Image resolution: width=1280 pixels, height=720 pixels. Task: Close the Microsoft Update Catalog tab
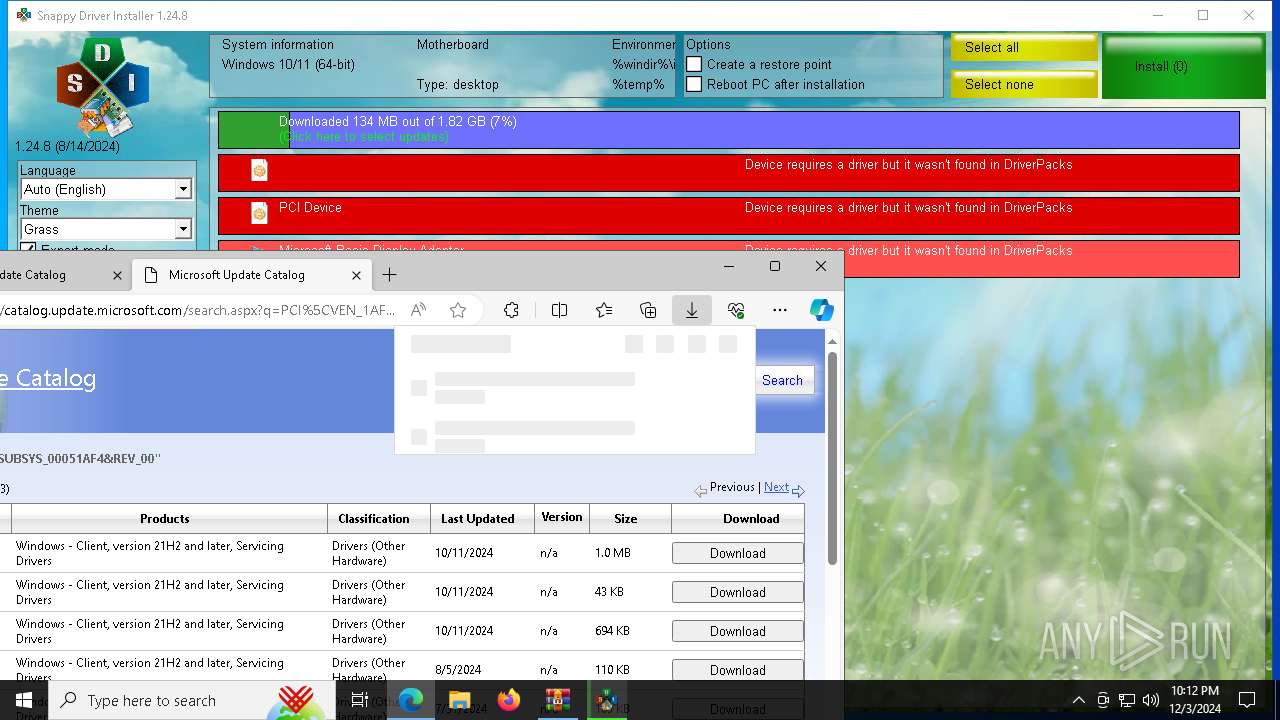356,275
